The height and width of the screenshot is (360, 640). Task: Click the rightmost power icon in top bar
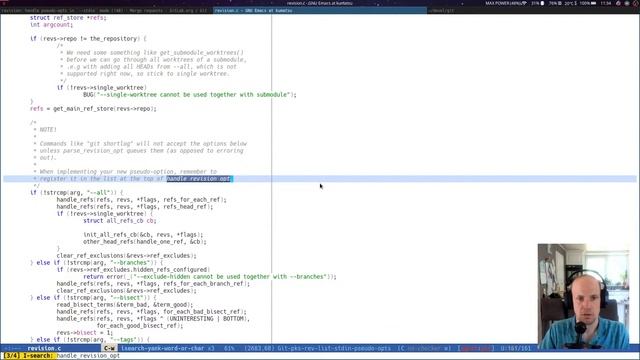click(x=635, y=3)
